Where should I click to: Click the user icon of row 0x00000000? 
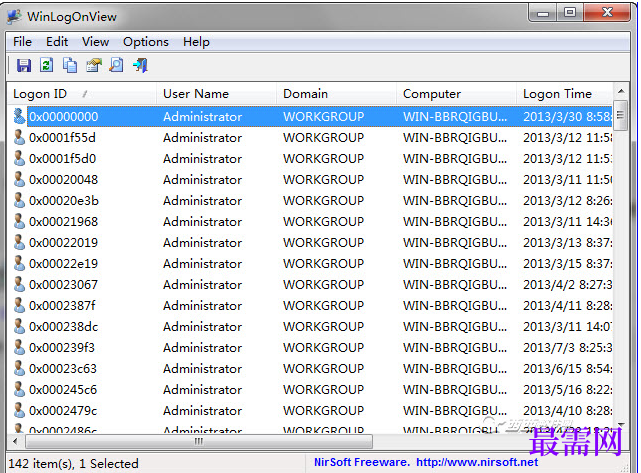tap(19, 116)
